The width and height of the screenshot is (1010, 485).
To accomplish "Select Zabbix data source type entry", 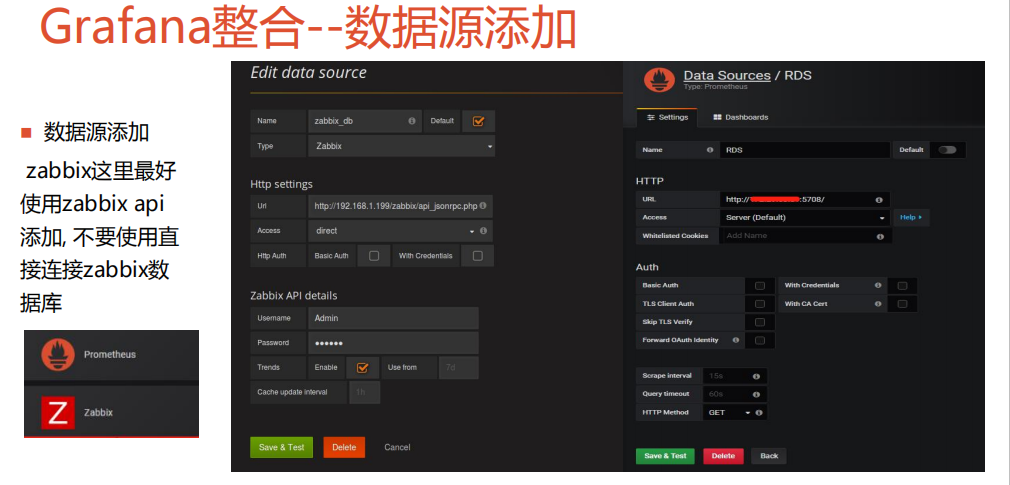I will point(111,412).
